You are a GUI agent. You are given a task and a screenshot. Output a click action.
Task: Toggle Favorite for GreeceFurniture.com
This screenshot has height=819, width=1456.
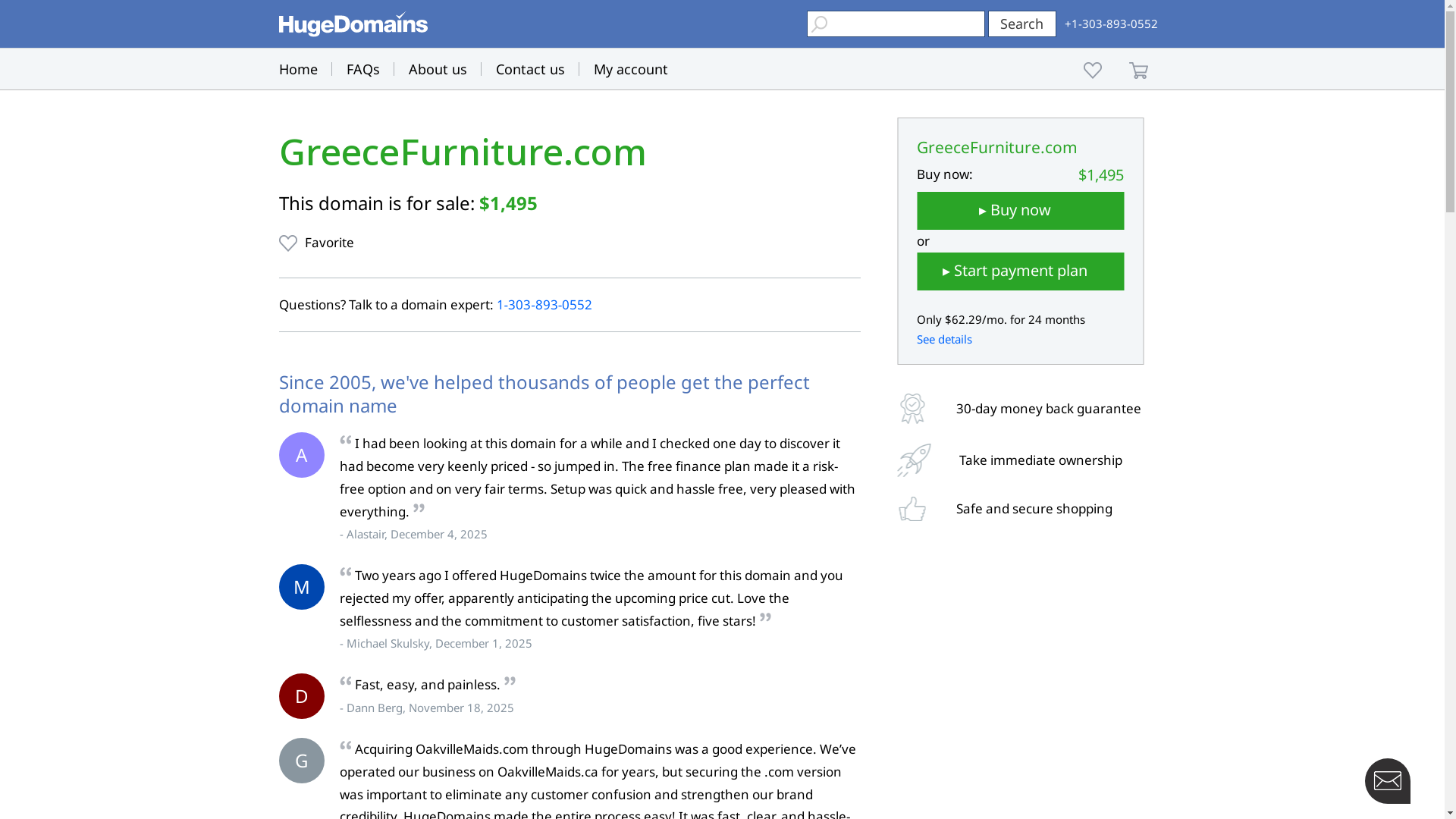pyautogui.click(x=316, y=243)
